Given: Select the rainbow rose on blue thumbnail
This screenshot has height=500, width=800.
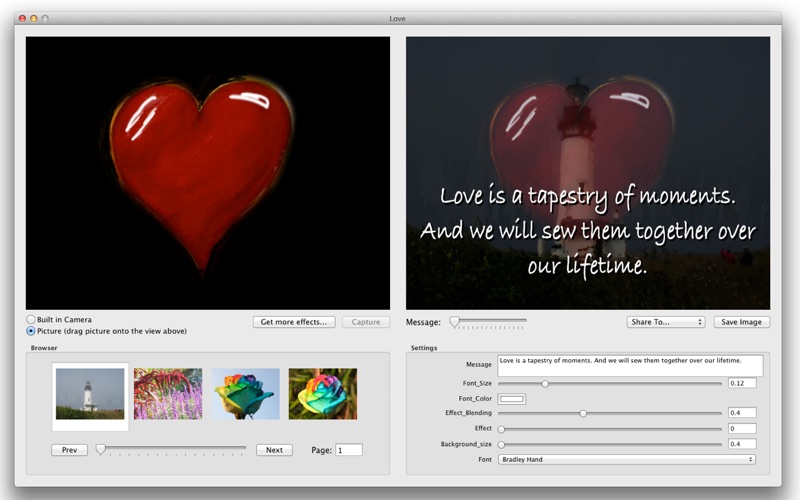Looking at the screenshot, I should point(245,394).
